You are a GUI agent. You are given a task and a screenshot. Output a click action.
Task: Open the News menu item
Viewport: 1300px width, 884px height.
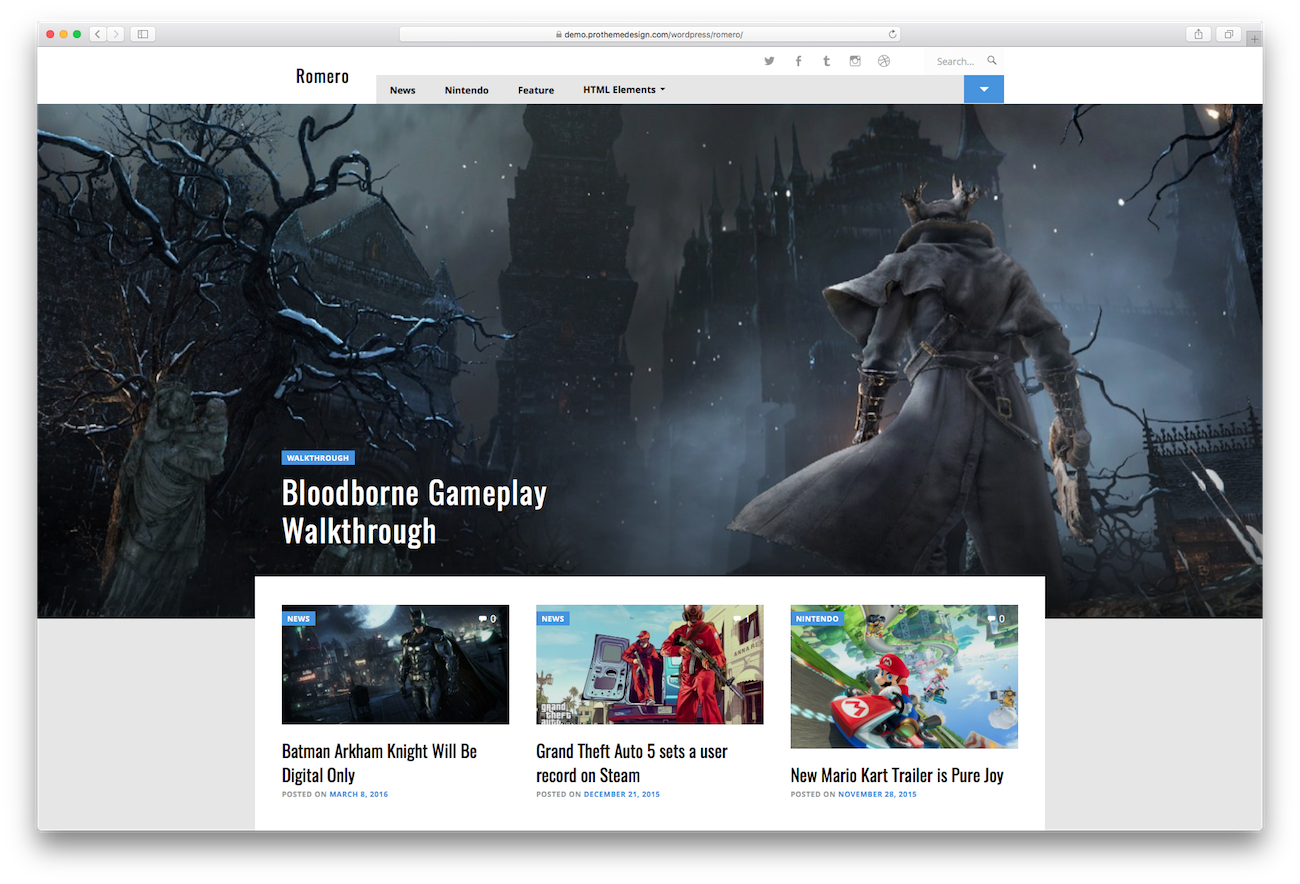[x=403, y=90]
